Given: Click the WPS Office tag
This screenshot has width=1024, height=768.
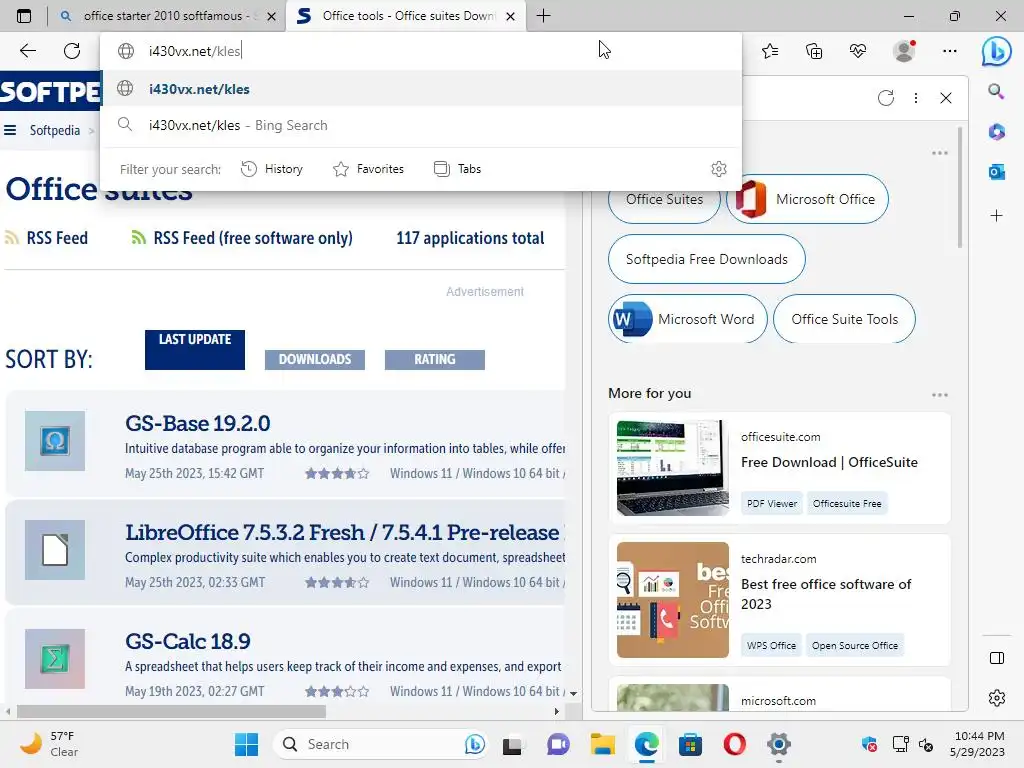Looking at the screenshot, I should coord(771,645).
